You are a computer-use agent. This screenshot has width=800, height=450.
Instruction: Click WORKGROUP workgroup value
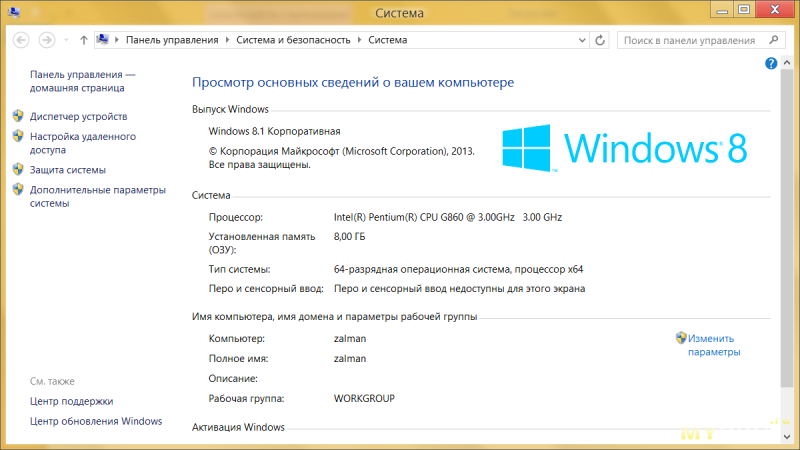pyautogui.click(x=364, y=398)
